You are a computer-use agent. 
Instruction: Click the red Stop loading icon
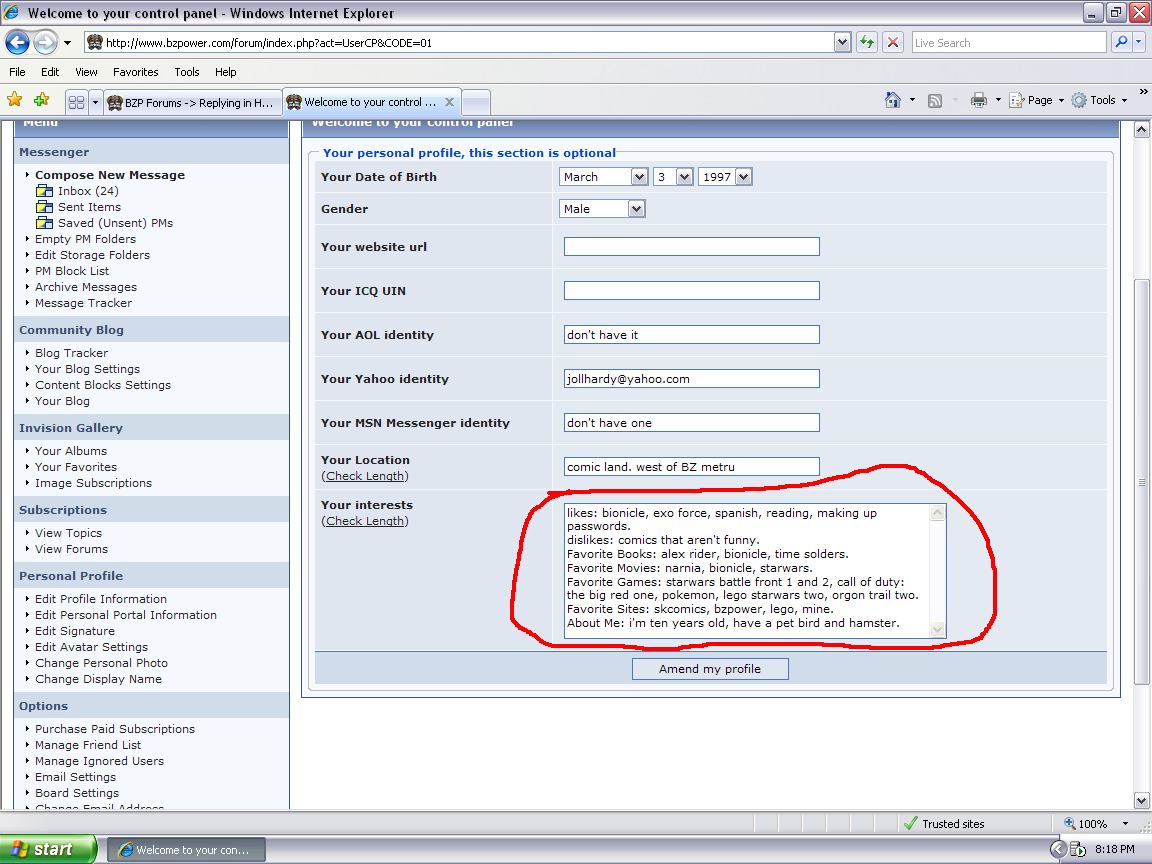893,43
